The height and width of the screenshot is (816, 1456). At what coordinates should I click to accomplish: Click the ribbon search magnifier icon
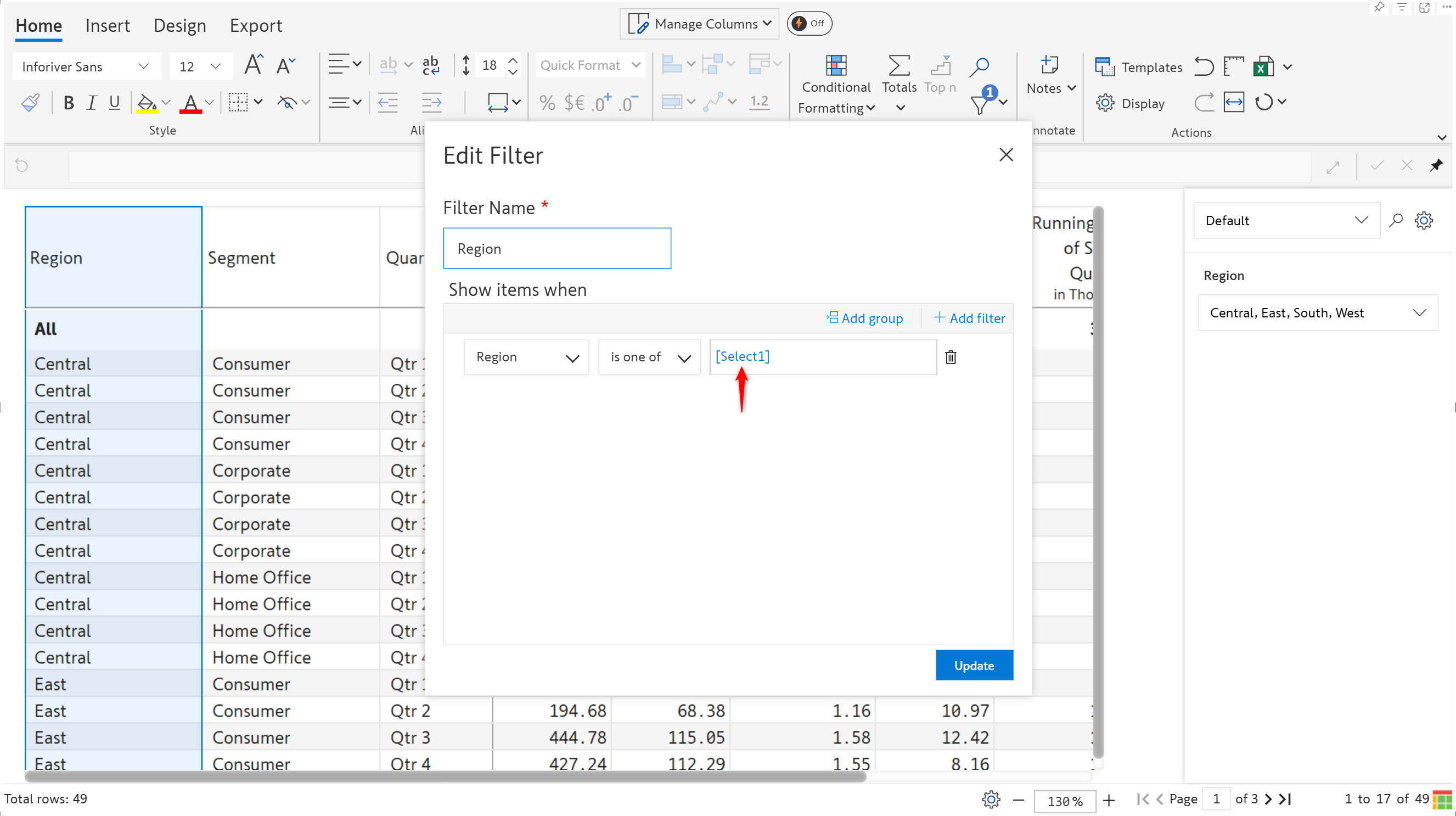pyautogui.click(x=979, y=66)
